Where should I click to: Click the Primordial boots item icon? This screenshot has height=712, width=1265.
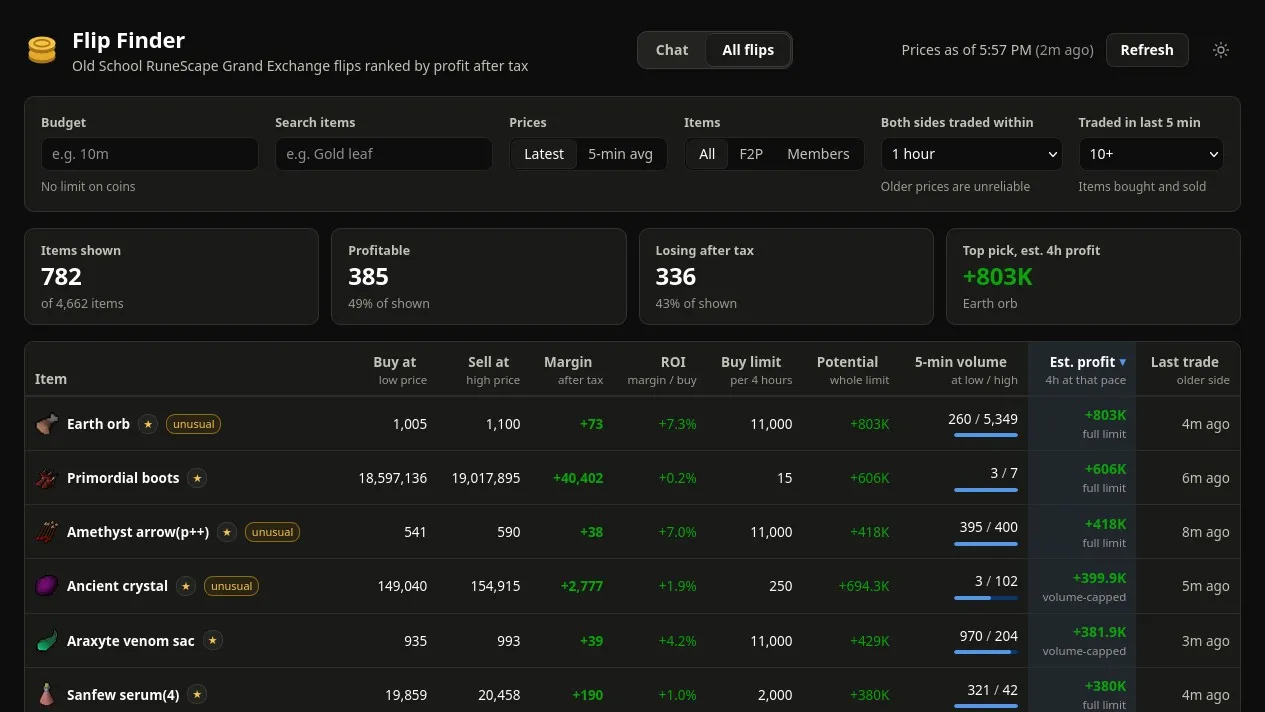47,478
